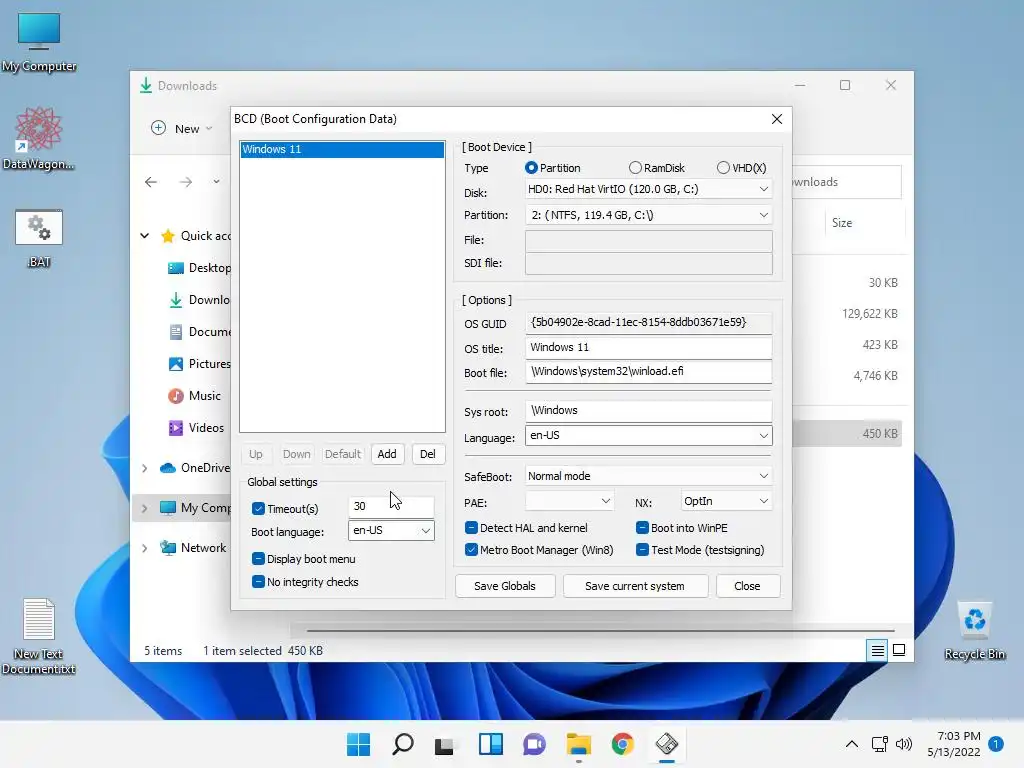Viewport: 1024px width, 768px height.
Task: Toggle No integrity checks checkbox
Action: click(259, 582)
